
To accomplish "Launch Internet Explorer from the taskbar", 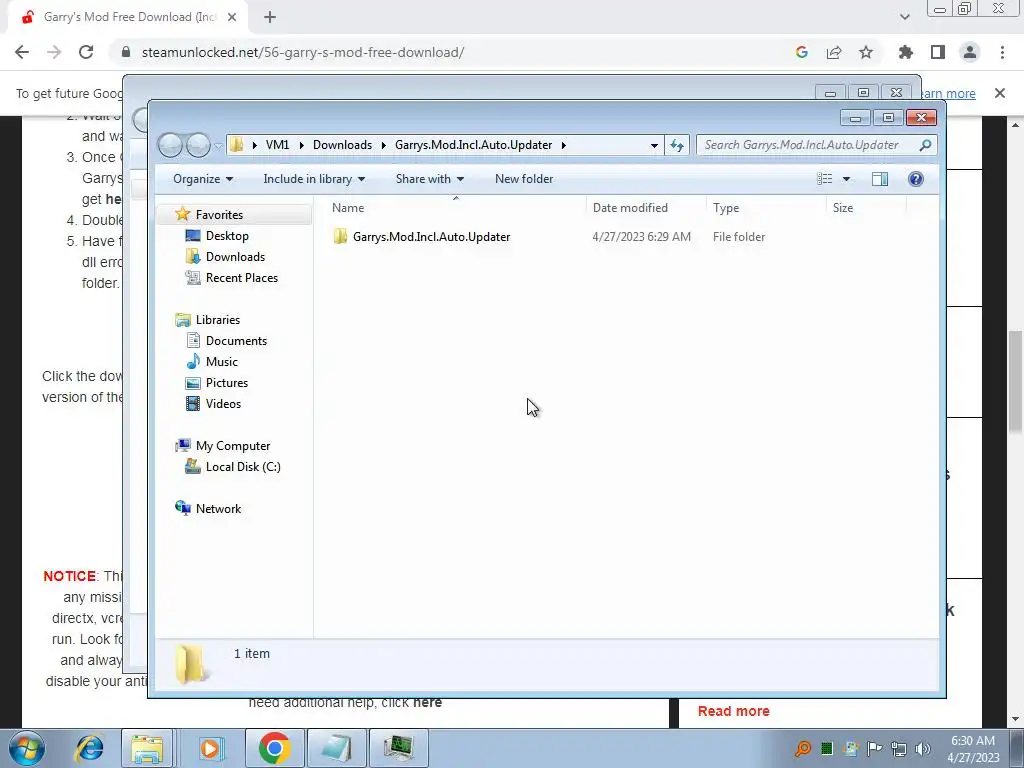I will 89,748.
